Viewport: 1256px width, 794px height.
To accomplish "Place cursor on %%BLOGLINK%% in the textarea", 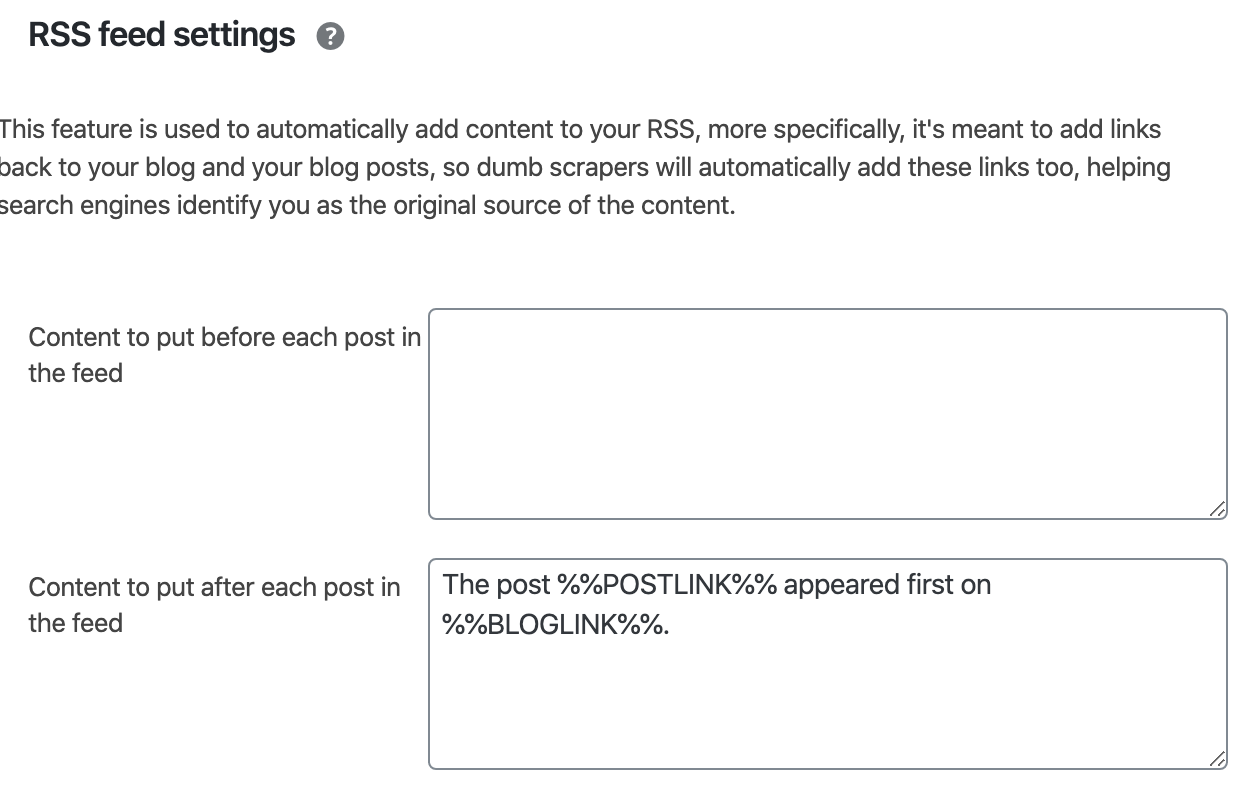I will click(x=552, y=625).
